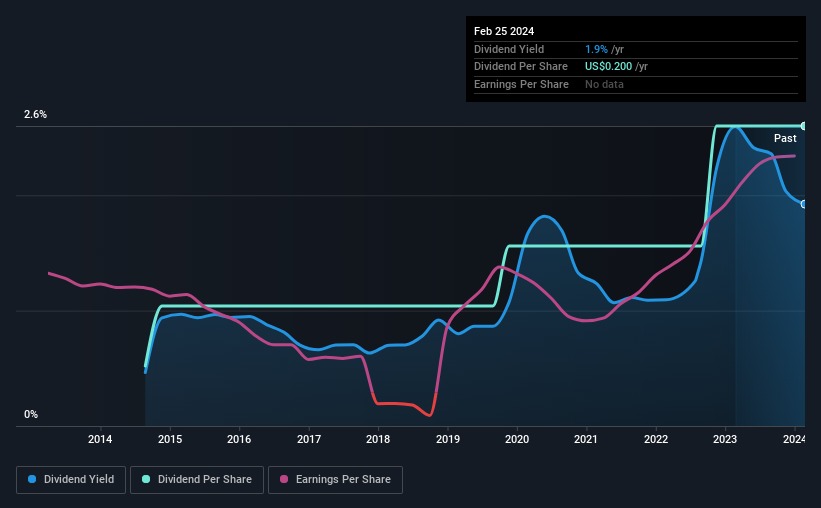
Task: Click the US$0.200 Dividend Per Share value
Action: click(608, 67)
